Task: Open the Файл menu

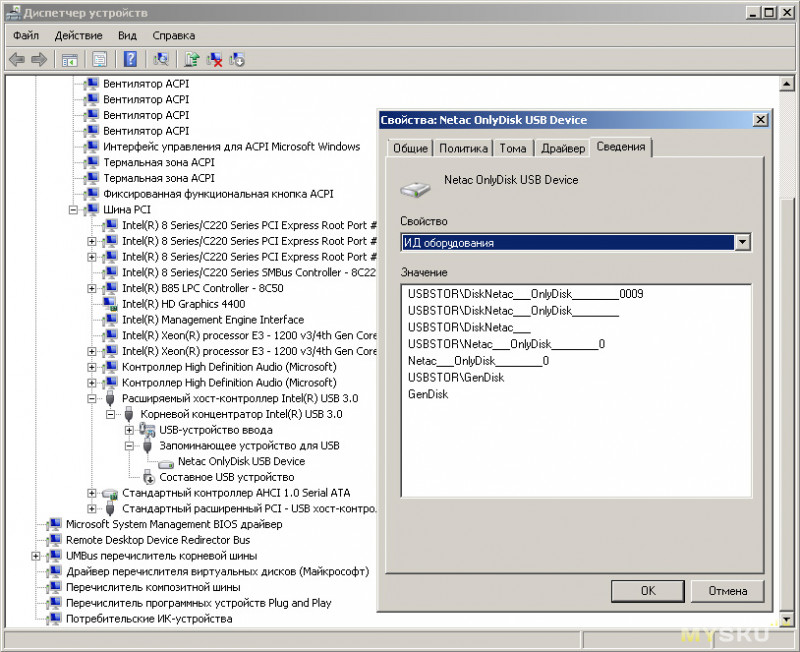Action: (26, 35)
